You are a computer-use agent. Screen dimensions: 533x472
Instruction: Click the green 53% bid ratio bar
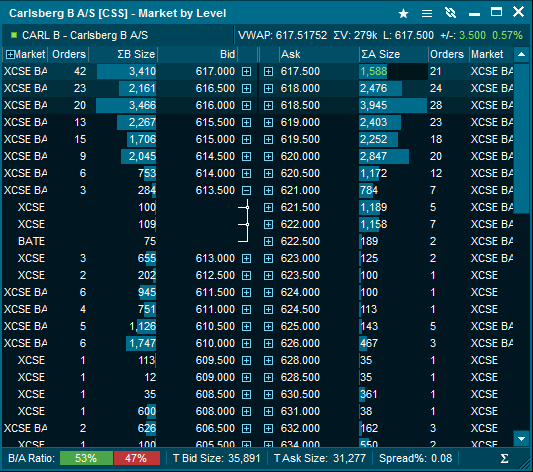point(86,458)
